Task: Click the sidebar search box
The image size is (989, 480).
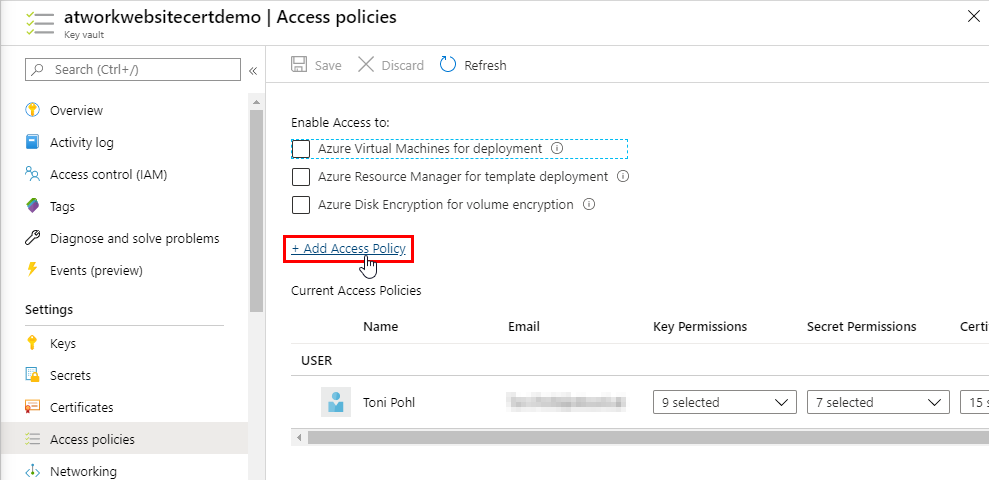Action: (x=133, y=70)
